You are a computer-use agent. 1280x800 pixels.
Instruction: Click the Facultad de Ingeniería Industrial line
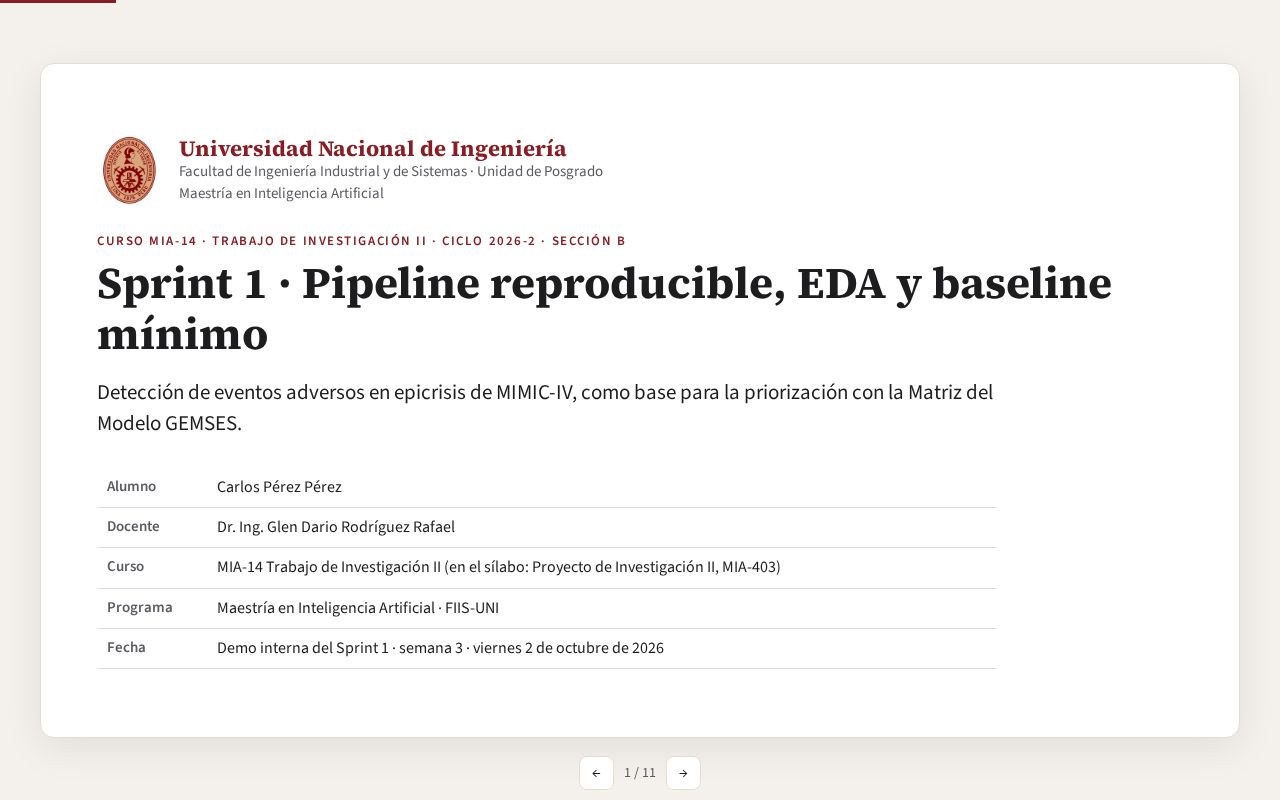coord(391,171)
